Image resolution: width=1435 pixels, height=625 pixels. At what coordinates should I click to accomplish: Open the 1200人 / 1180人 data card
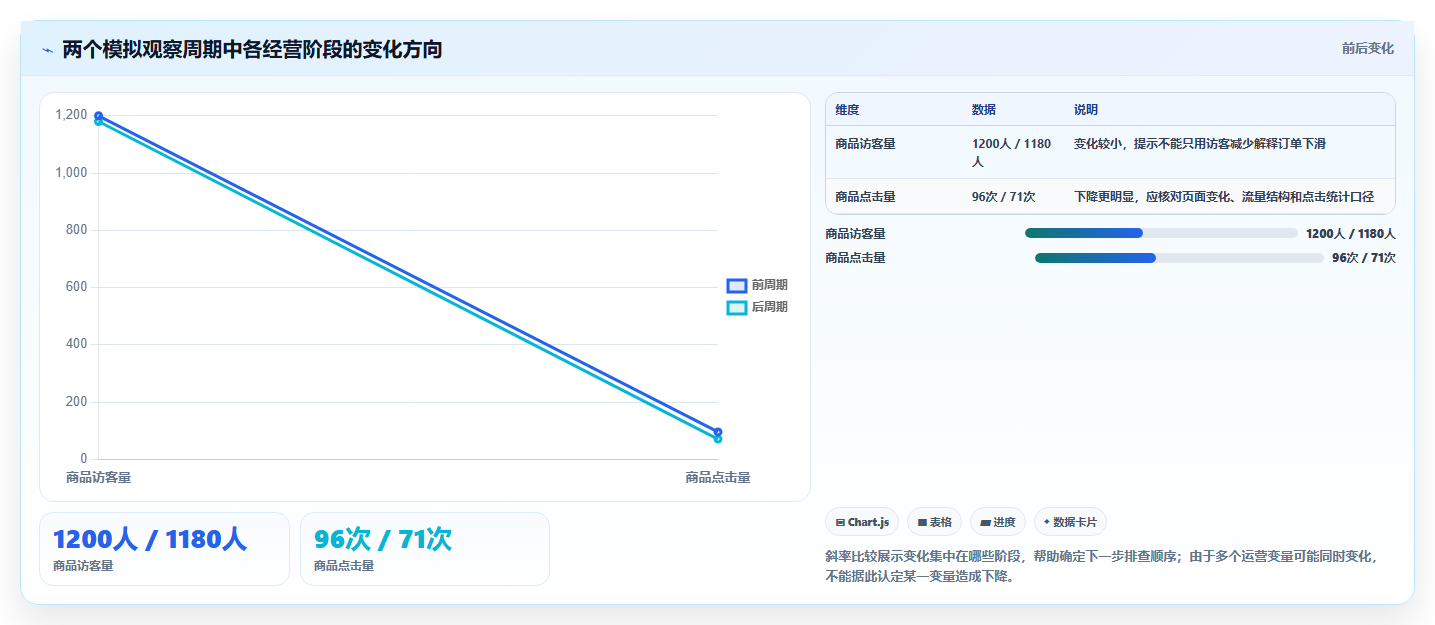pos(164,549)
